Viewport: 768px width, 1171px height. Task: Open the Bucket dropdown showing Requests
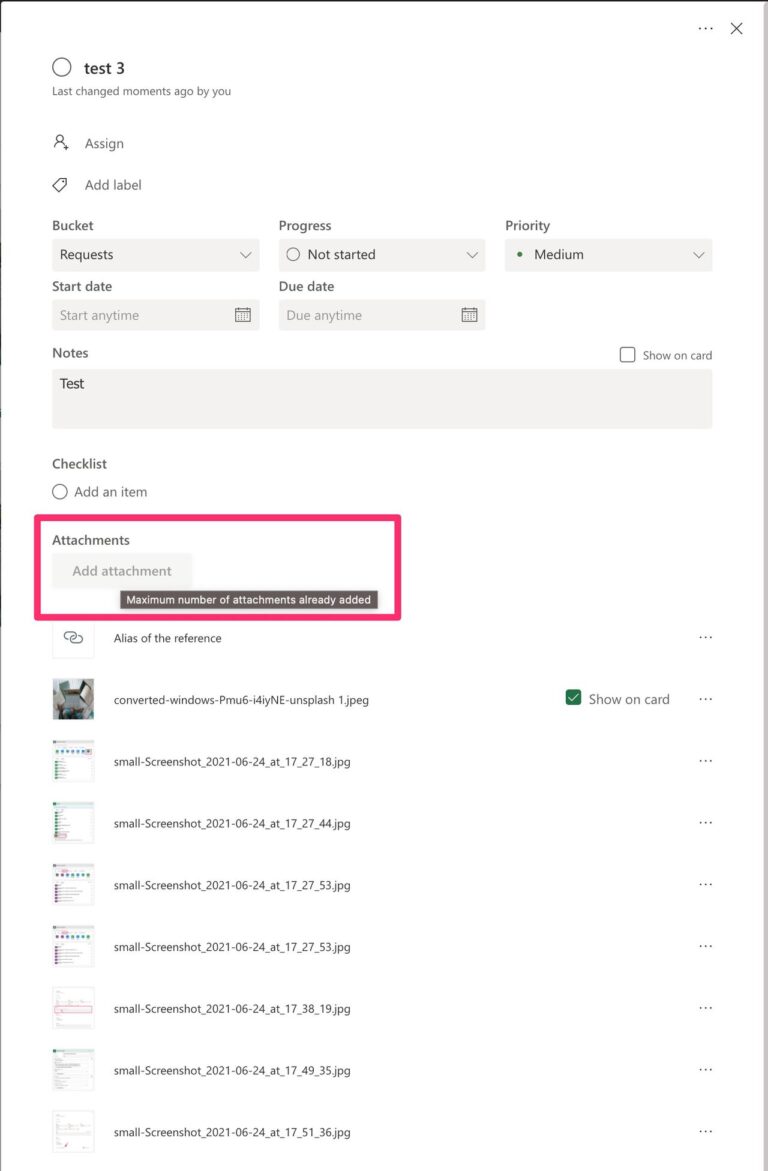point(155,254)
